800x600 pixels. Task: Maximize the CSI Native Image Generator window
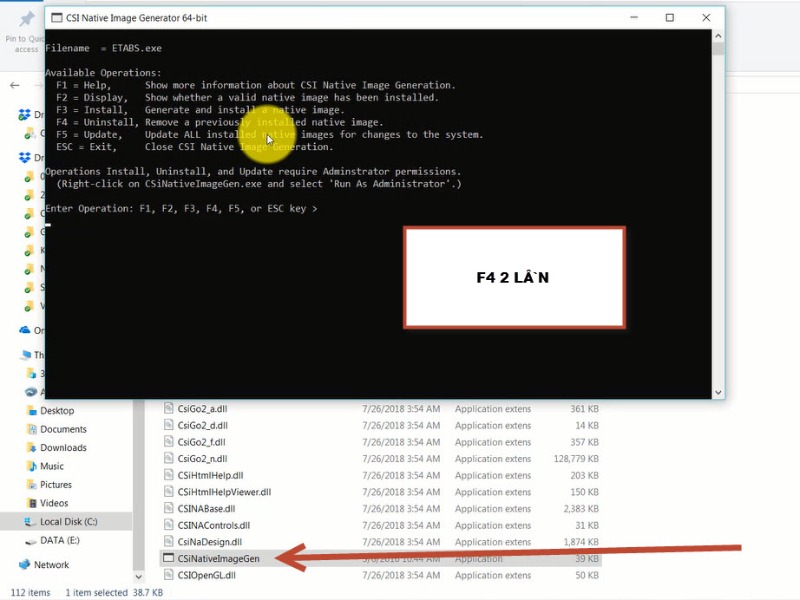click(x=669, y=17)
